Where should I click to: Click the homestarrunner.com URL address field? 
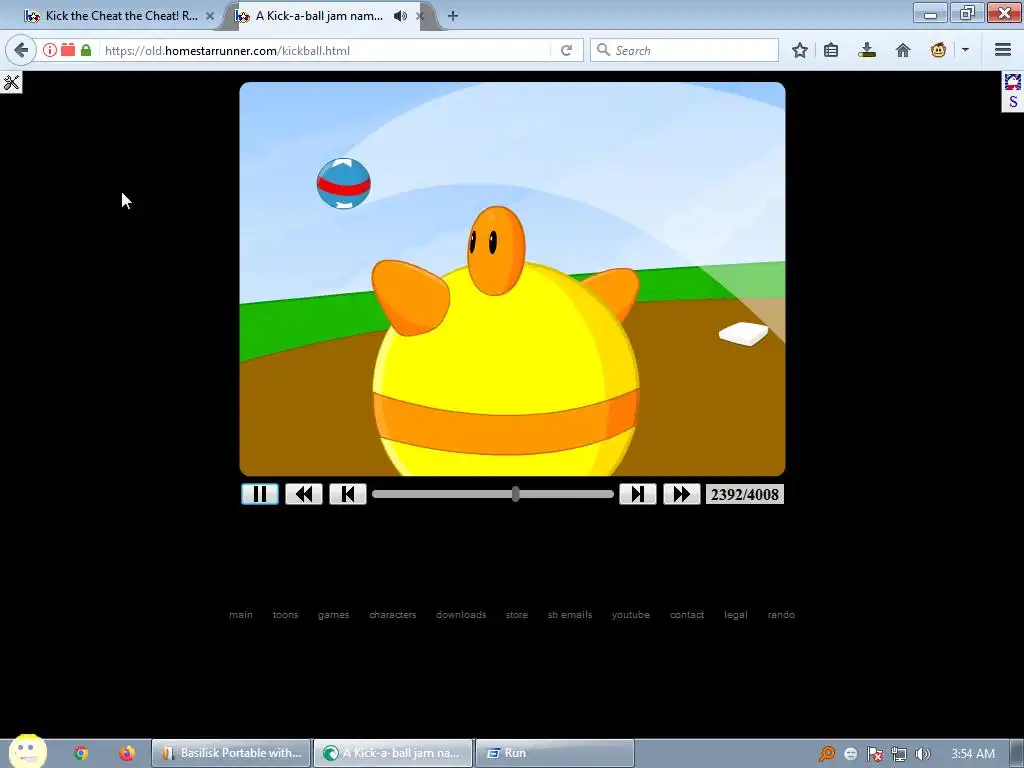(327, 50)
